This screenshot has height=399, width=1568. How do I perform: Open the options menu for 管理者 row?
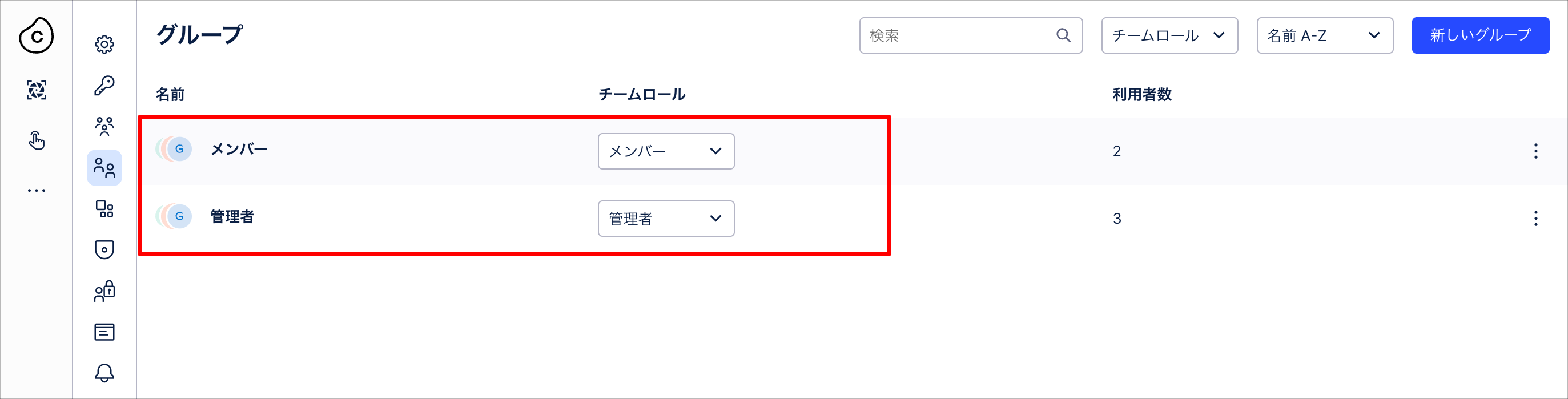(x=1536, y=219)
